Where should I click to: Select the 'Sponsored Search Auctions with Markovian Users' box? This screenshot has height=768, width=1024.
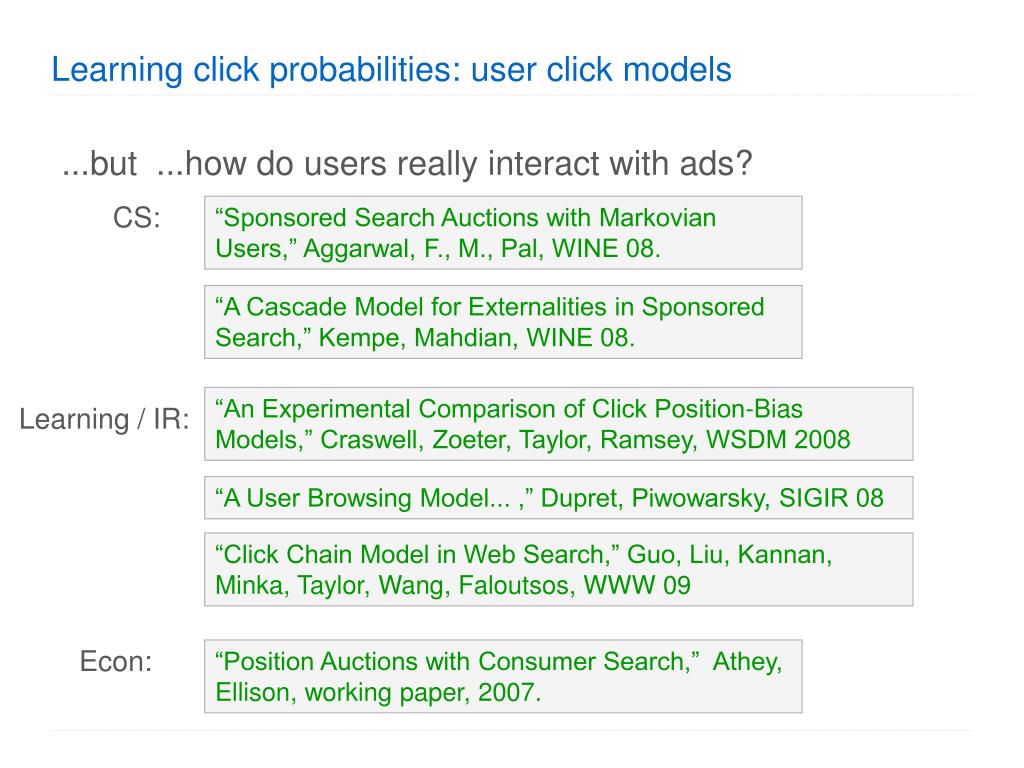(503, 232)
